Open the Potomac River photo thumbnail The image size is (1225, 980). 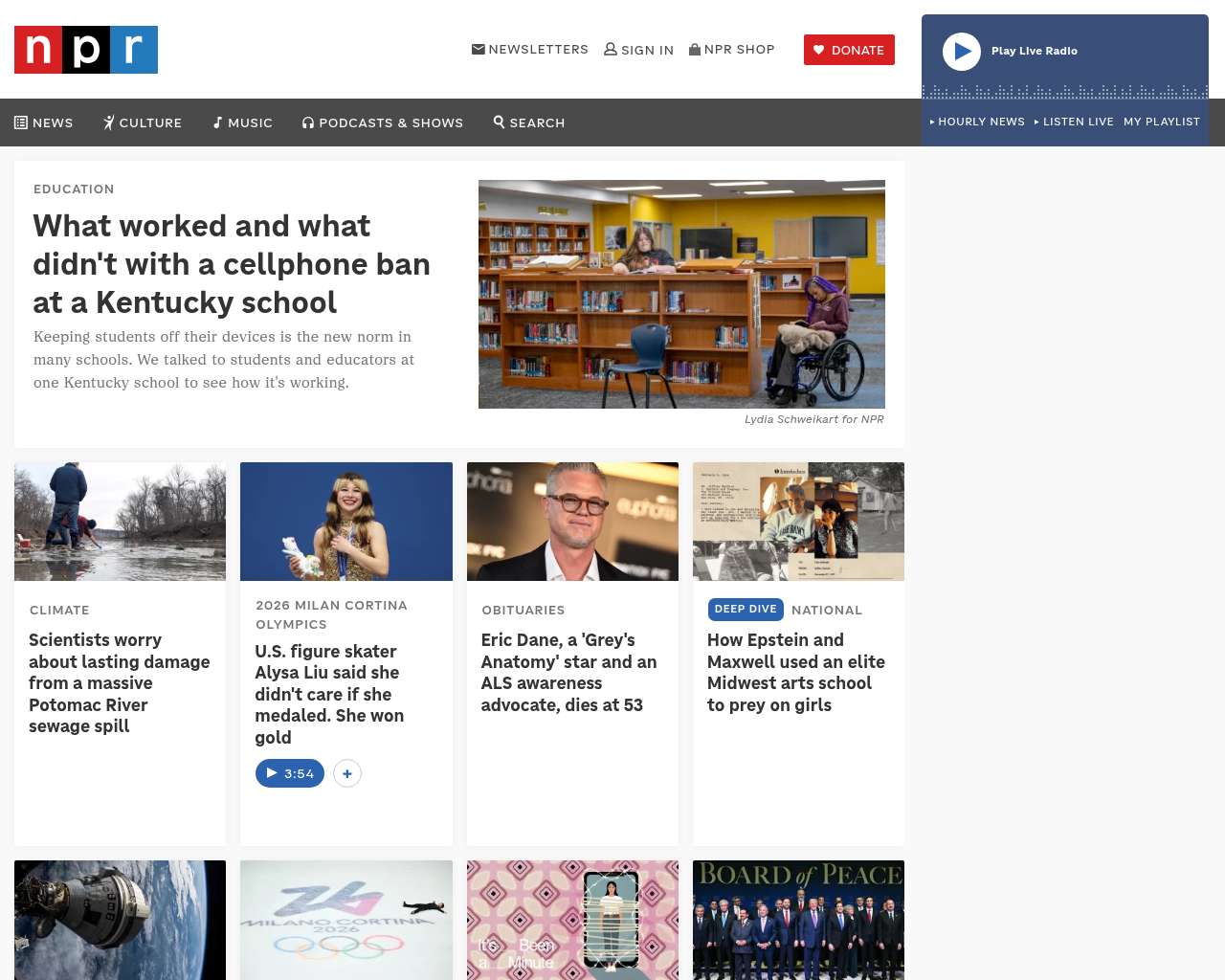[x=120, y=522]
